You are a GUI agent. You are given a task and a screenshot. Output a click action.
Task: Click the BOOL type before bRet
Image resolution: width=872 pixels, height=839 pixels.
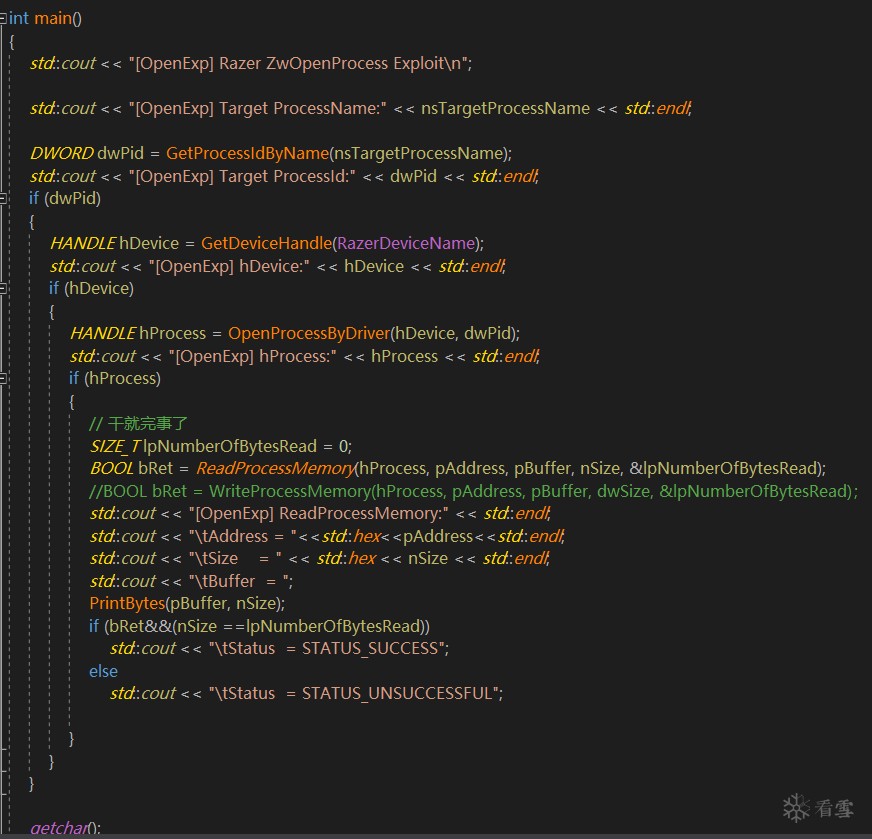tap(111, 468)
